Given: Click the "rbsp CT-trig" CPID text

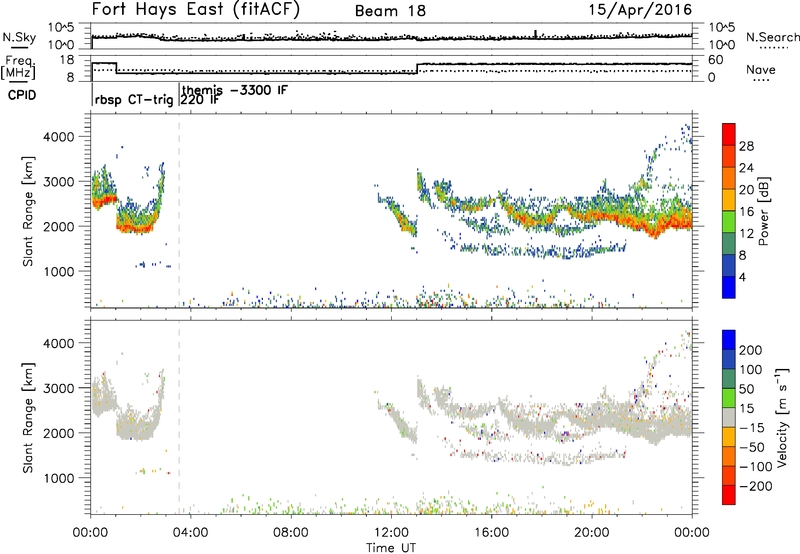Looking at the screenshot, I should click(x=134, y=100).
